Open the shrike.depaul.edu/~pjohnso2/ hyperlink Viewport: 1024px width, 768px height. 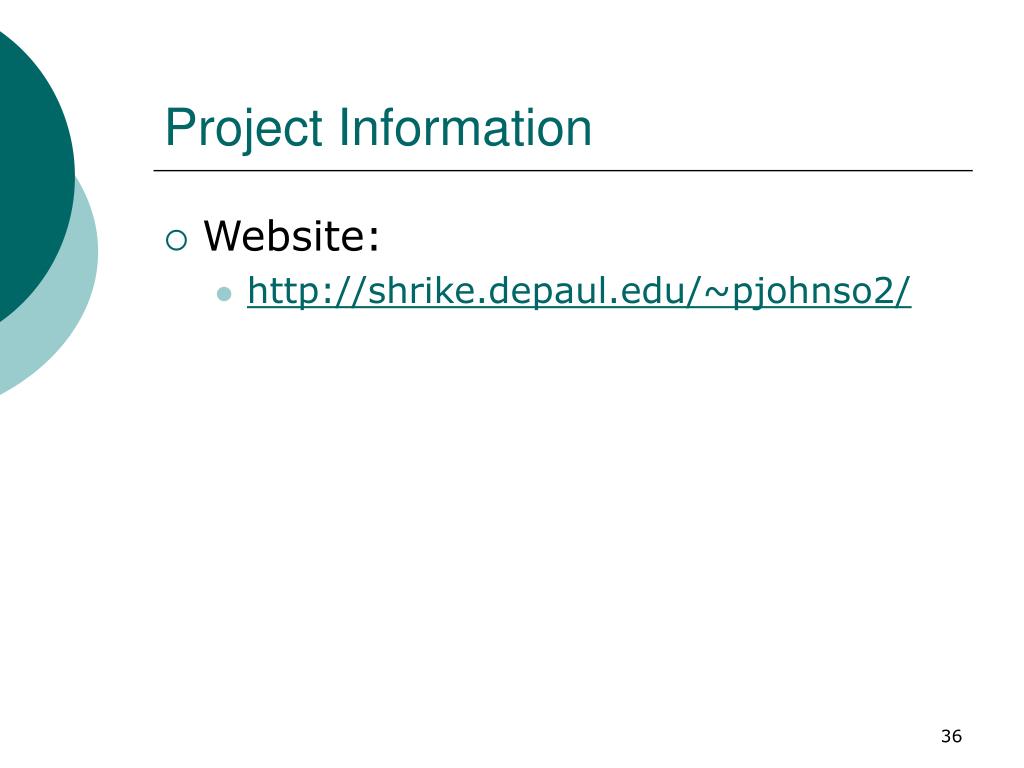[x=579, y=291]
